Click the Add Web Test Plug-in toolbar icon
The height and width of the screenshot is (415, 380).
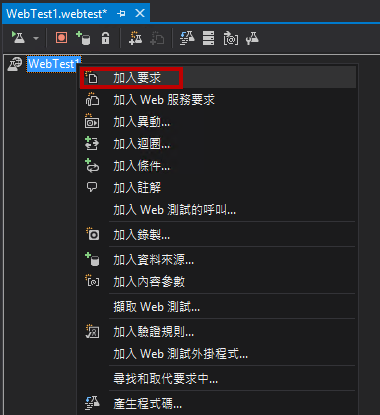(136, 38)
